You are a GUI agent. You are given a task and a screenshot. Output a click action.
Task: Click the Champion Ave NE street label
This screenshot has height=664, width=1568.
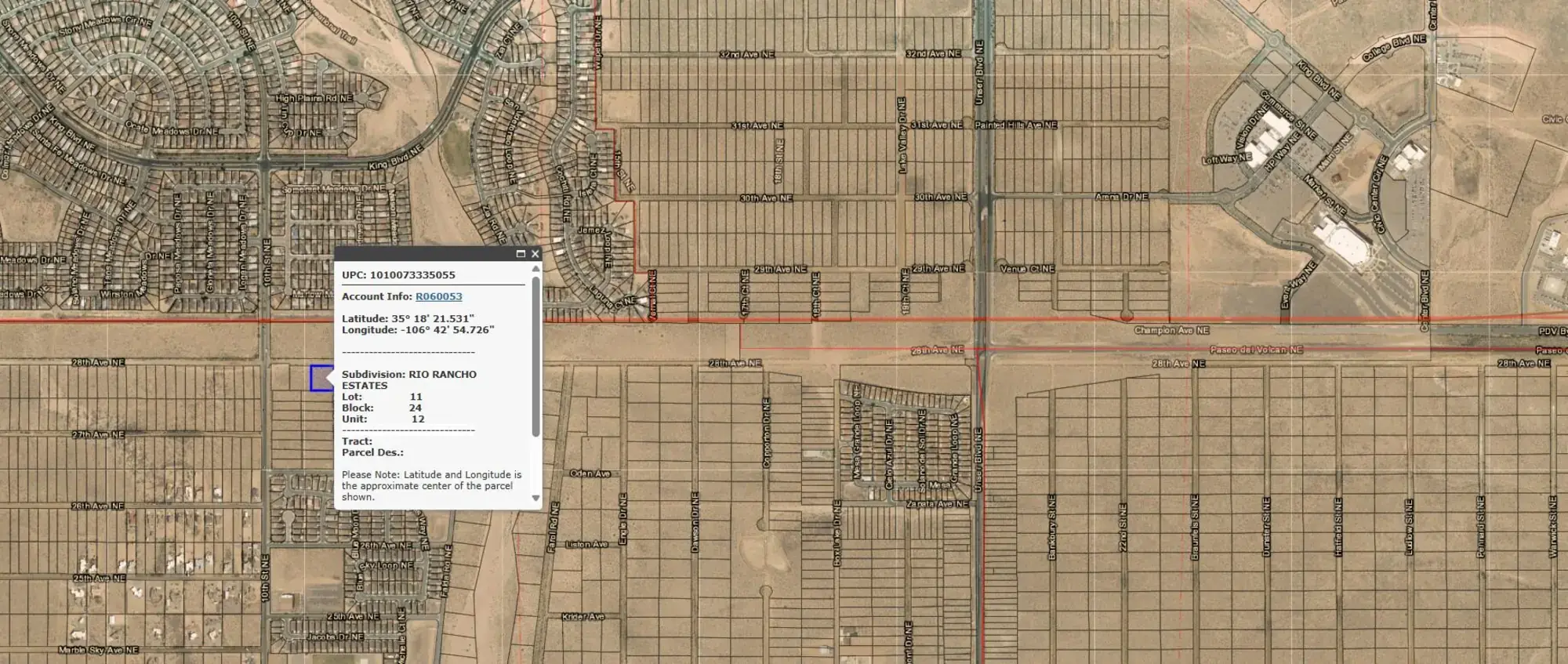point(1171,331)
